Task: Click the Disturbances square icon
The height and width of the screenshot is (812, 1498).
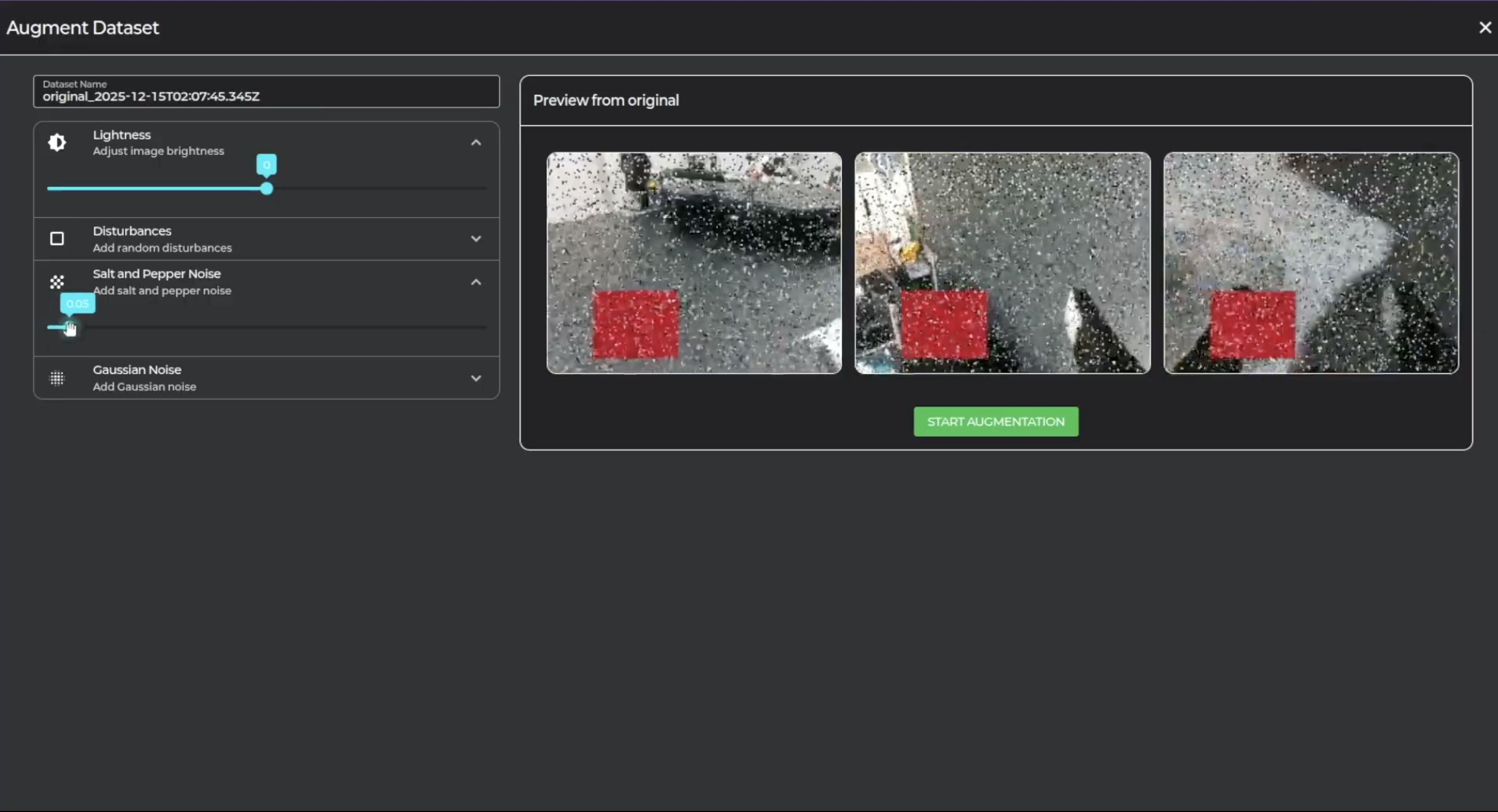Action: coord(57,239)
